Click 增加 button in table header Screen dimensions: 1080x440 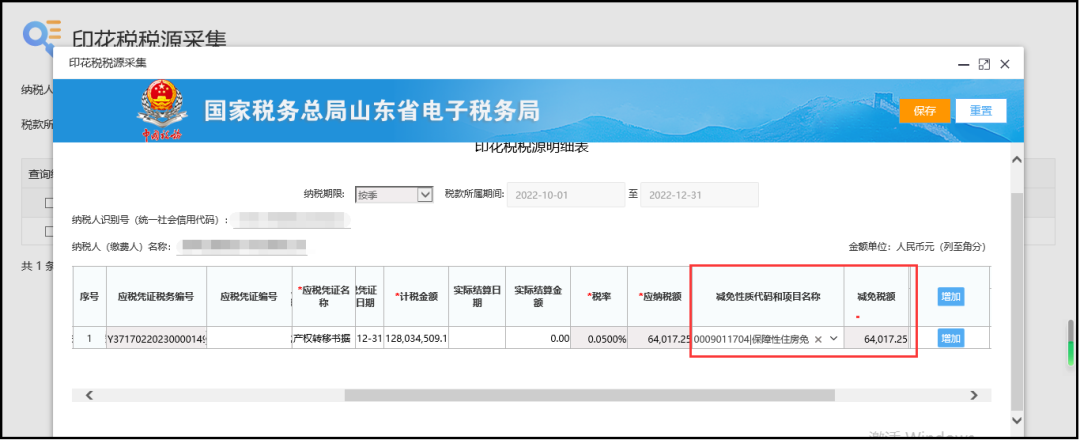951,297
